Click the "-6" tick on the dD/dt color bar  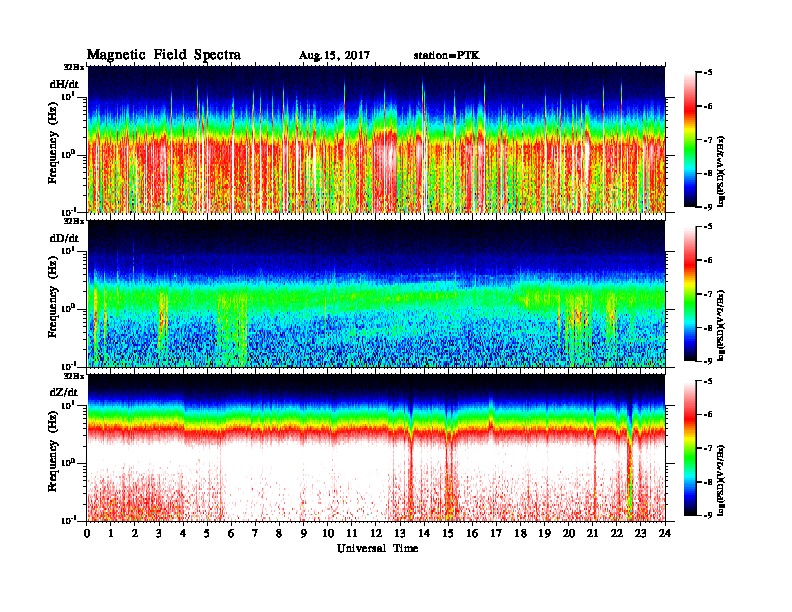708,260
